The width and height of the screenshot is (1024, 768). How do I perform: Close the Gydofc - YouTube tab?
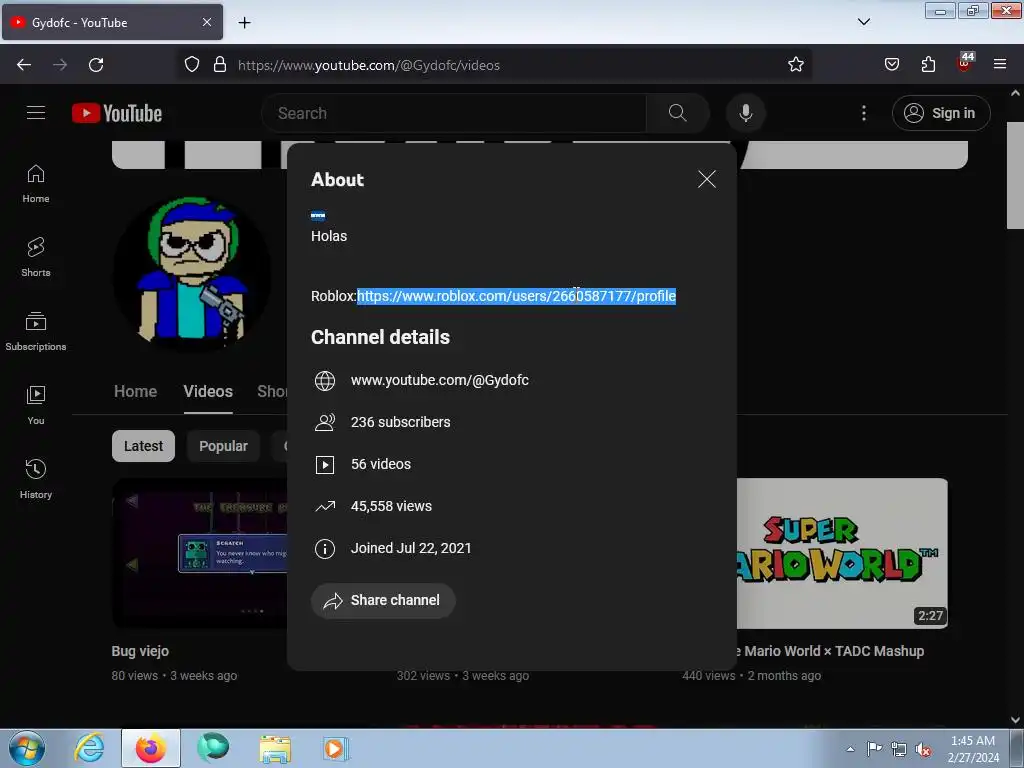coord(206,22)
